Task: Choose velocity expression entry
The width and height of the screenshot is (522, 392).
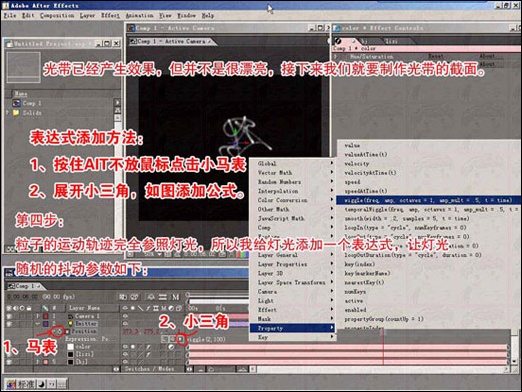Action: [x=357, y=164]
